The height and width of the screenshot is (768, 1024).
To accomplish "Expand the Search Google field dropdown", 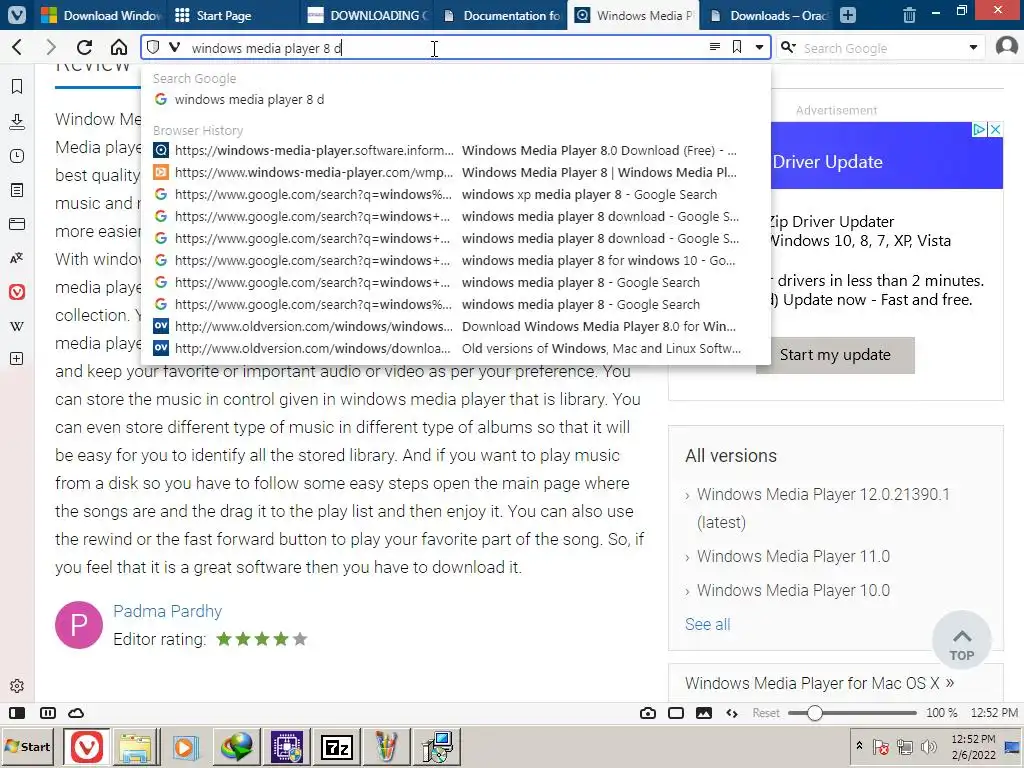I will (x=973, y=47).
